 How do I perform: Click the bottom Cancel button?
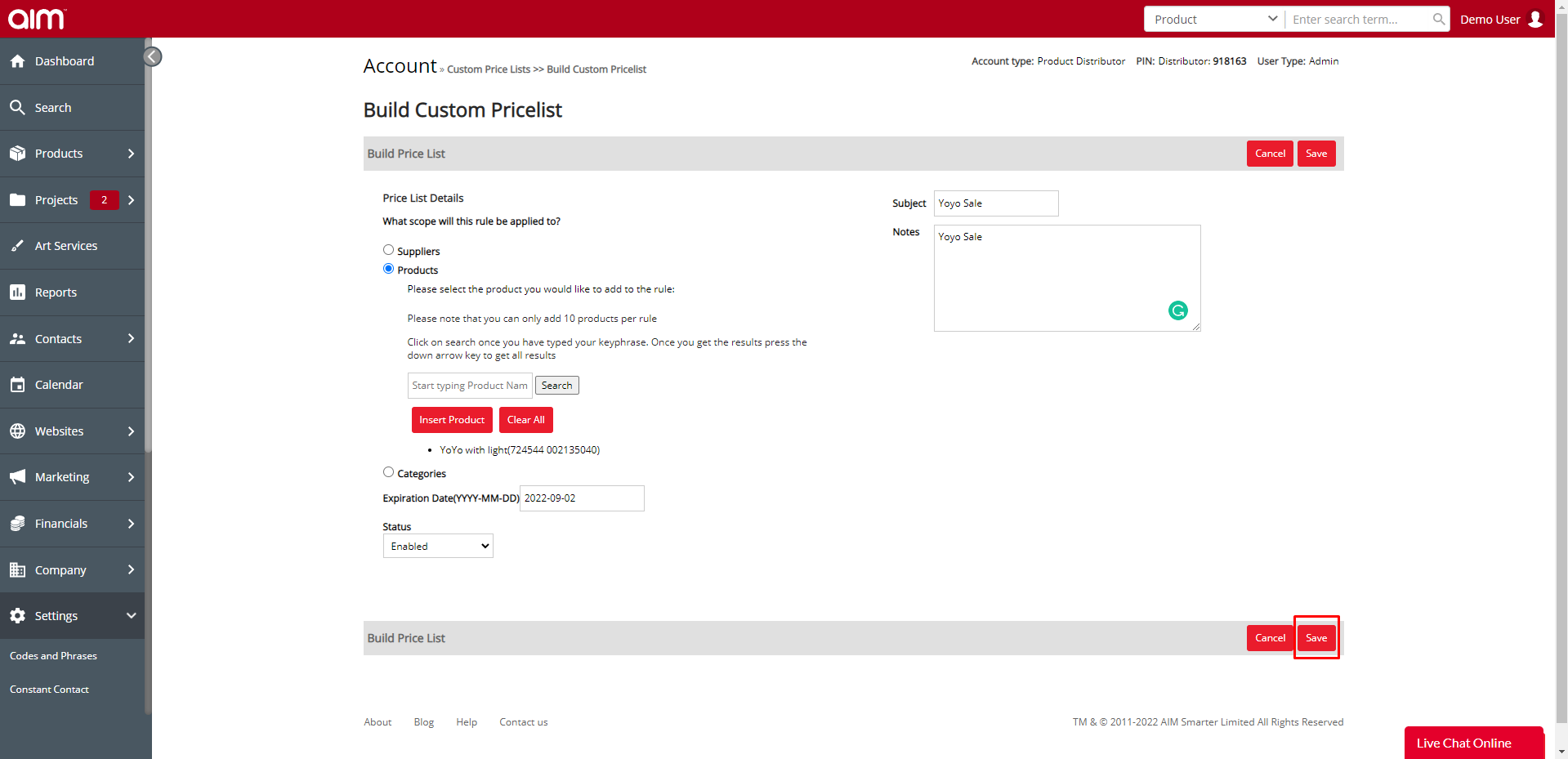pos(1270,638)
